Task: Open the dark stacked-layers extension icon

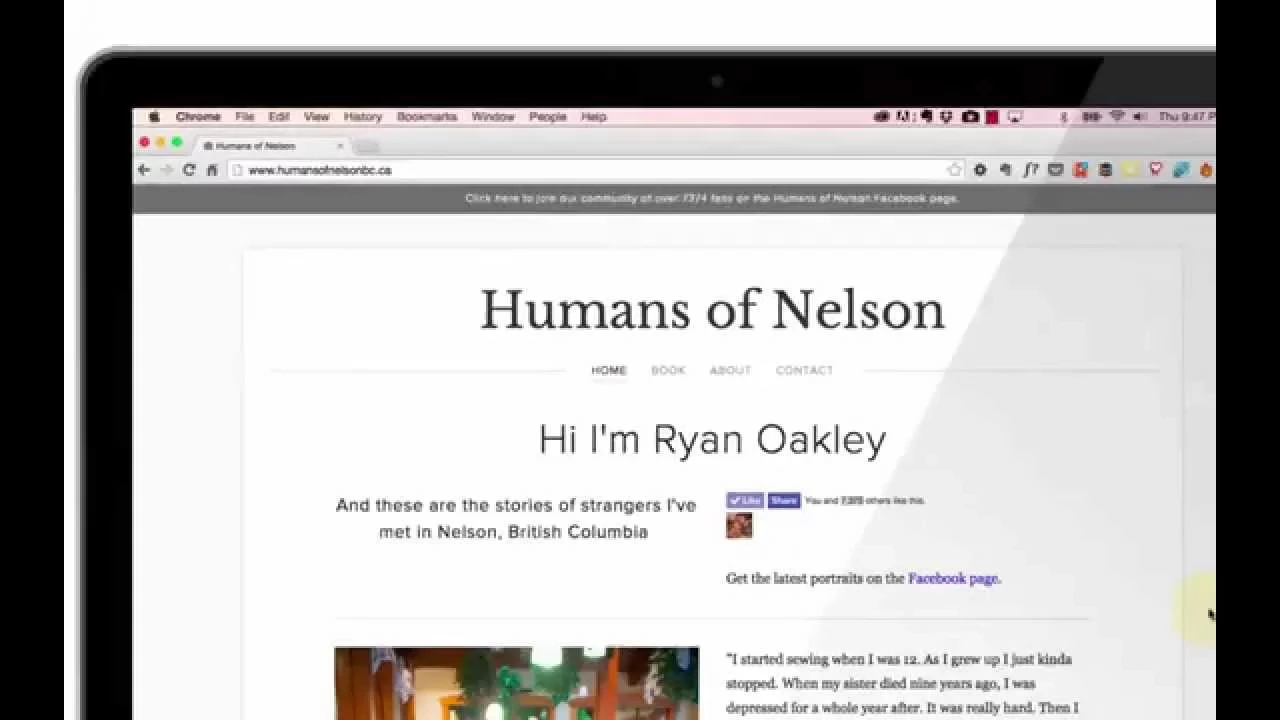Action: [x=1105, y=170]
